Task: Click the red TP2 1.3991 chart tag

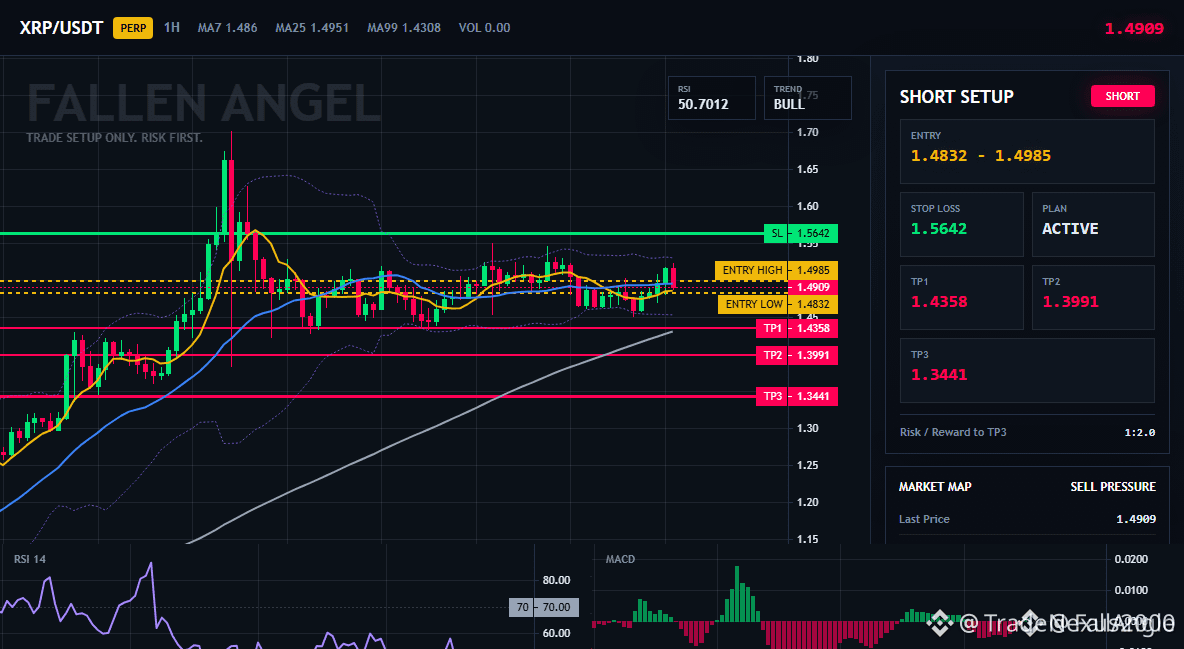Action: (x=797, y=355)
